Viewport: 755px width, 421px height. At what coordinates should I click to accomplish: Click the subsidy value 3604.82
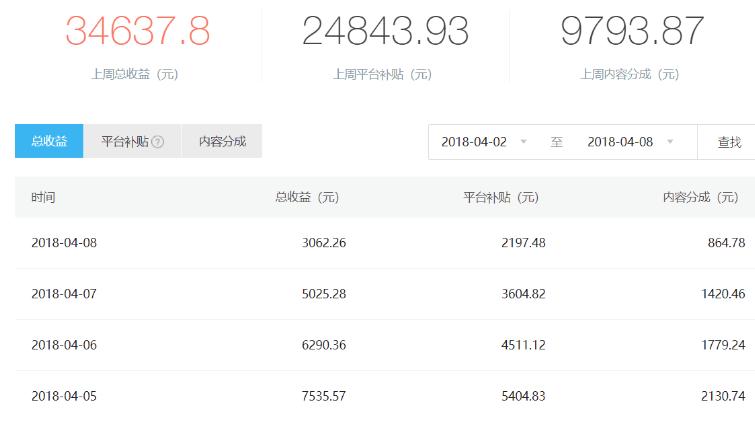pos(523,294)
